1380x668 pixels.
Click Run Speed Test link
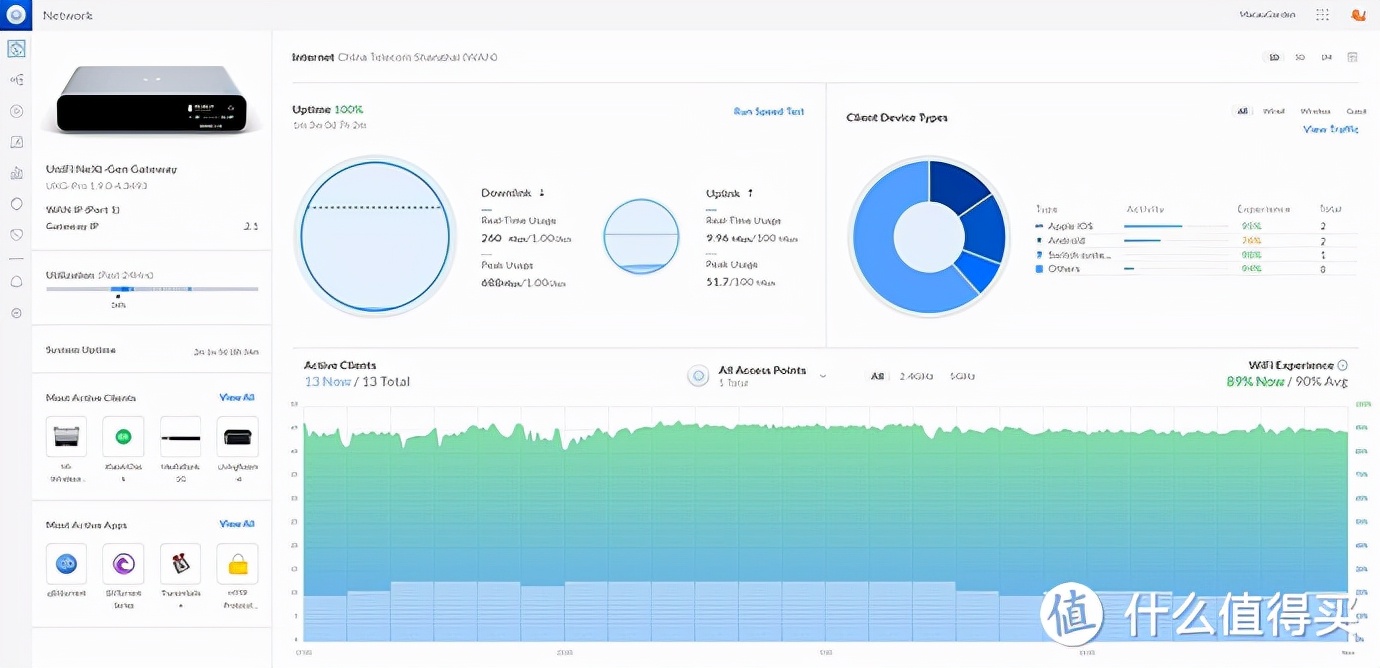[x=768, y=112]
